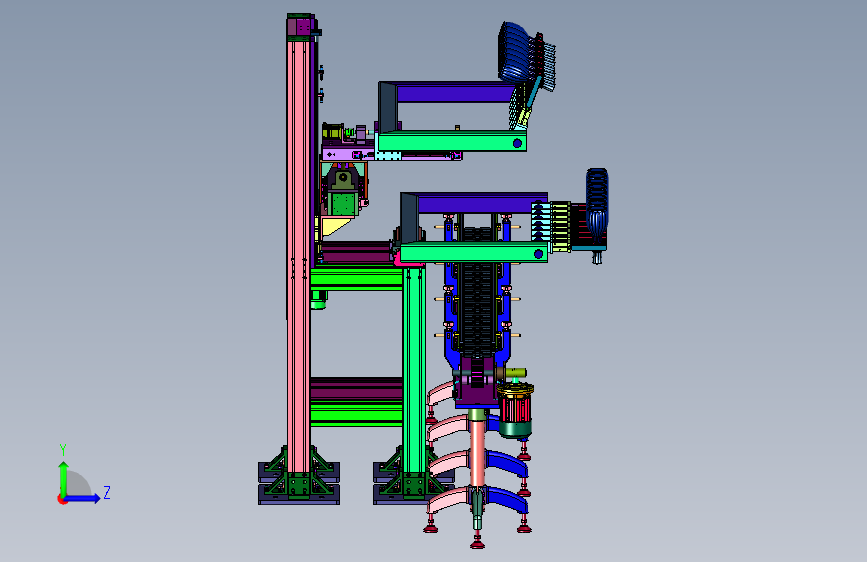Select the red origin point of triad
Image resolution: width=867 pixels, height=562 pixels.
click(x=62, y=499)
